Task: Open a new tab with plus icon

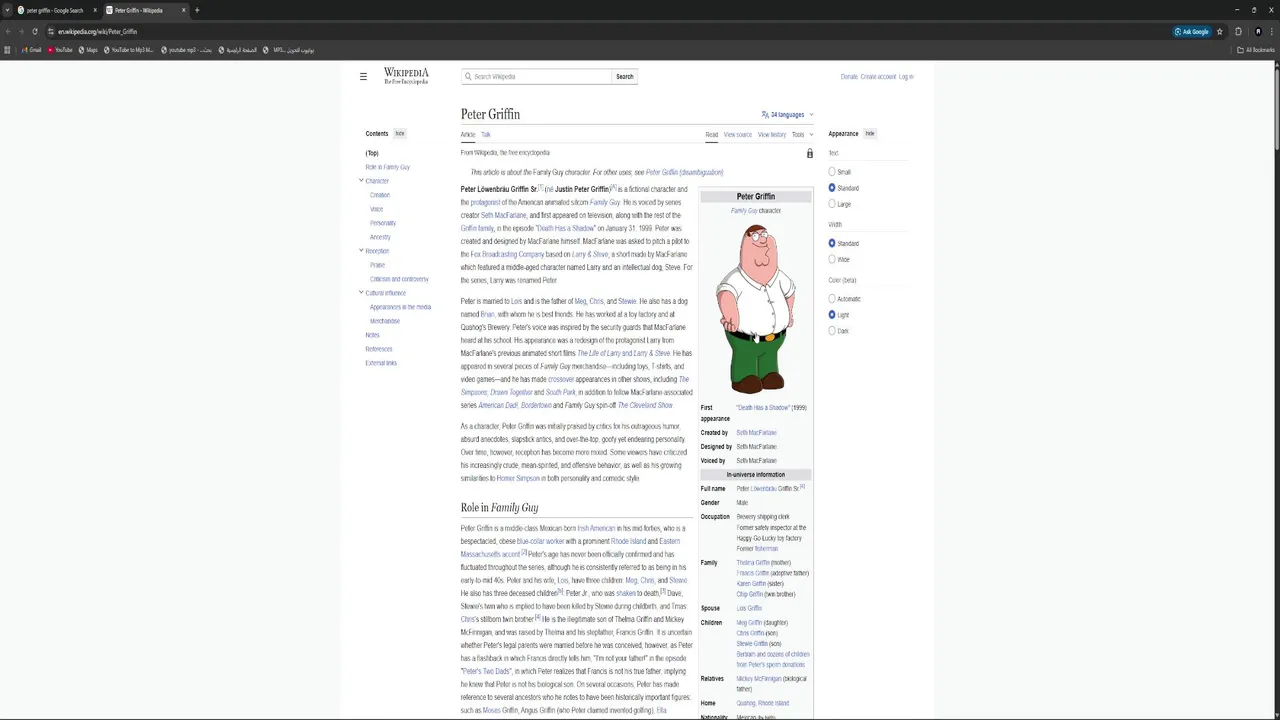Action: click(197, 10)
